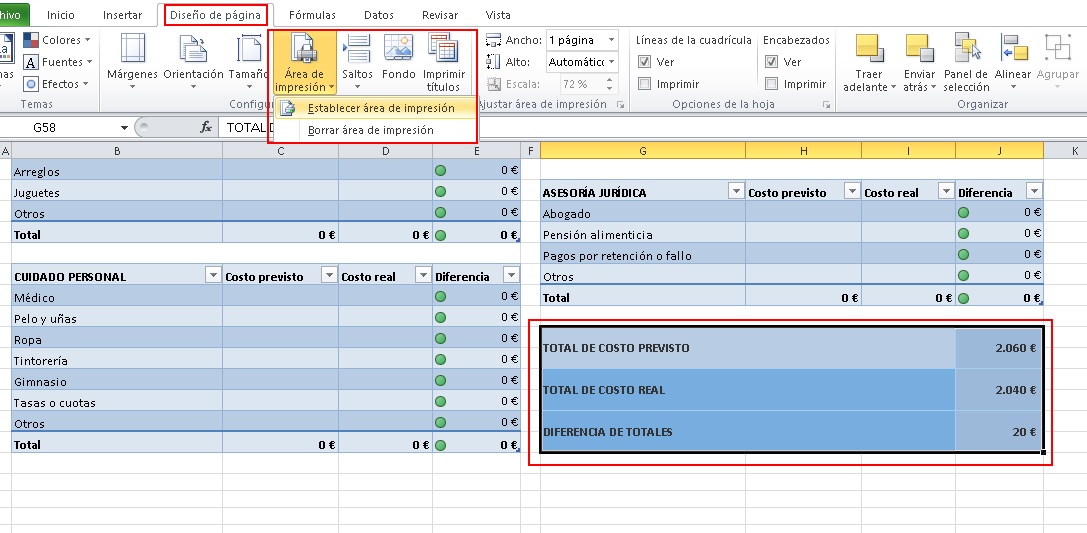Choose Establecer área de impresión menu item
Viewport: 1087px width, 533px height.
click(381, 108)
